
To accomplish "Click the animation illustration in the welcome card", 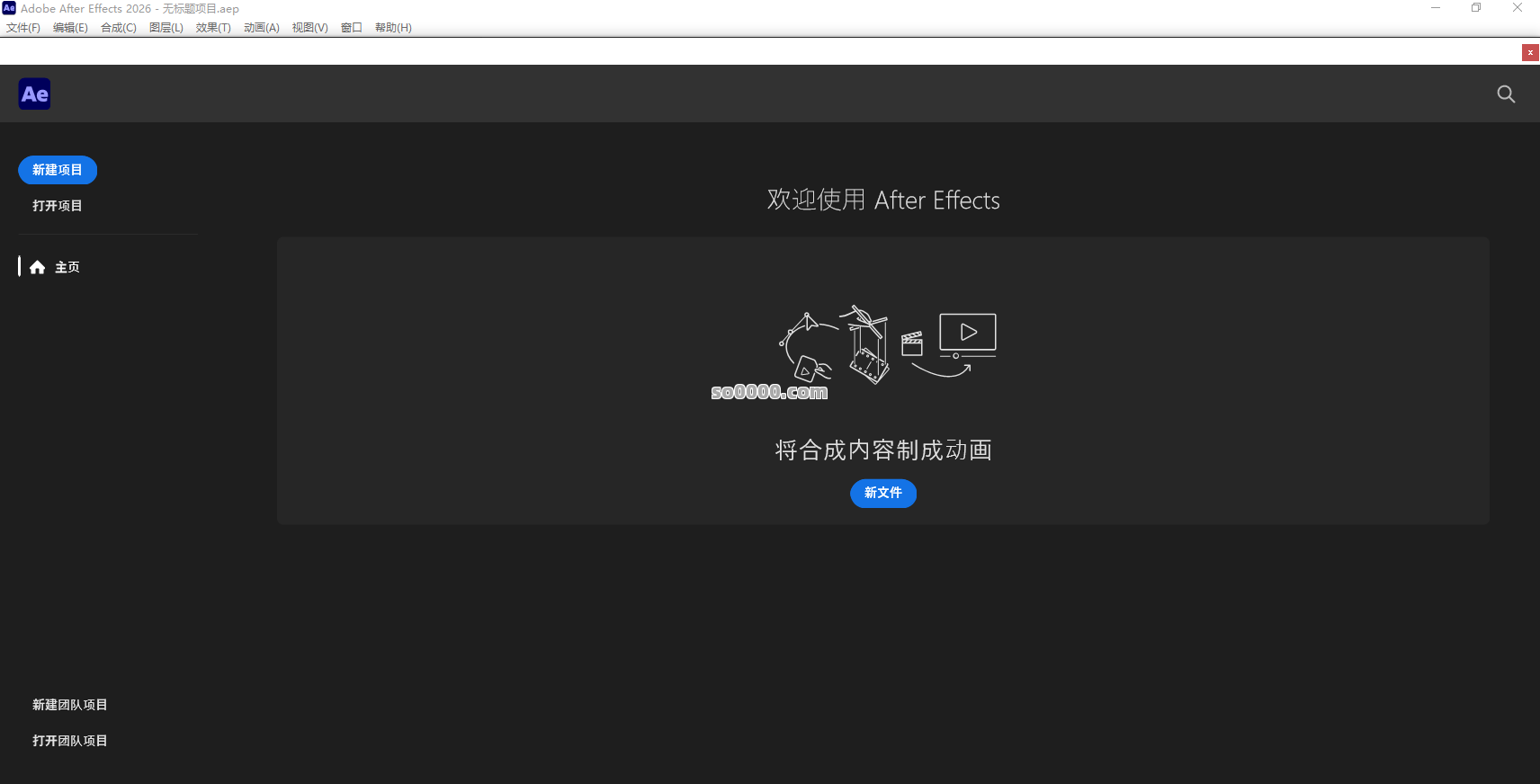I will (886, 346).
